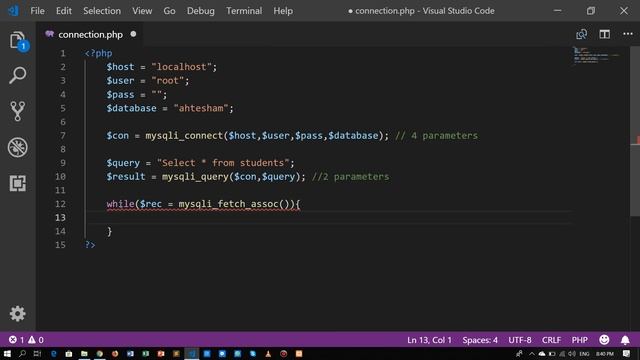Click the closing ?> tag on line 15
The height and width of the screenshot is (360, 640).
[90, 245]
